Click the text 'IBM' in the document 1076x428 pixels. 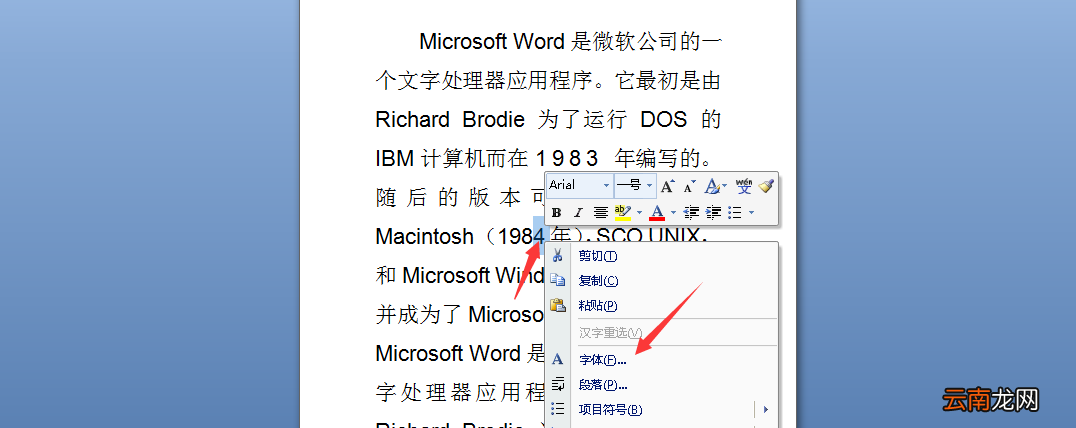pos(395,158)
